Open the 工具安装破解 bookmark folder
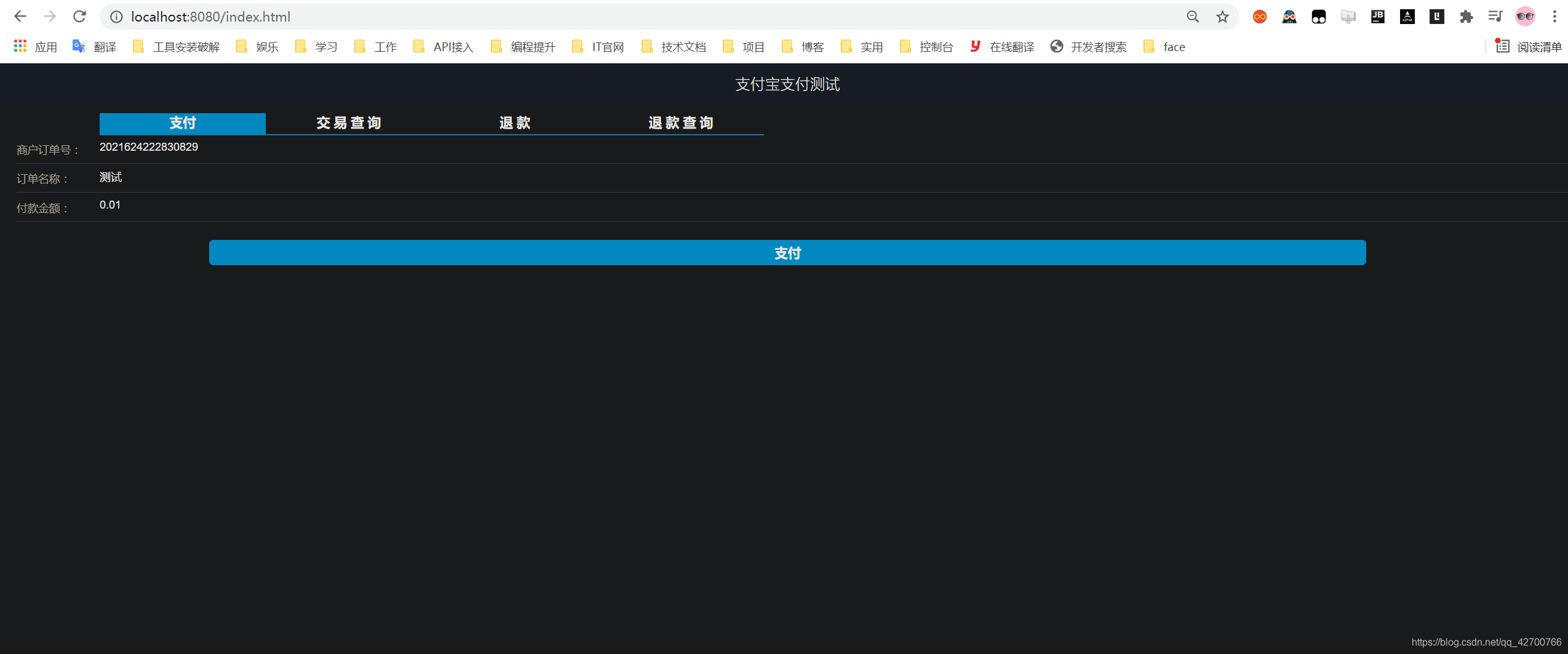The width and height of the screenshot is (1568, 654). click(x=176, y=47)
